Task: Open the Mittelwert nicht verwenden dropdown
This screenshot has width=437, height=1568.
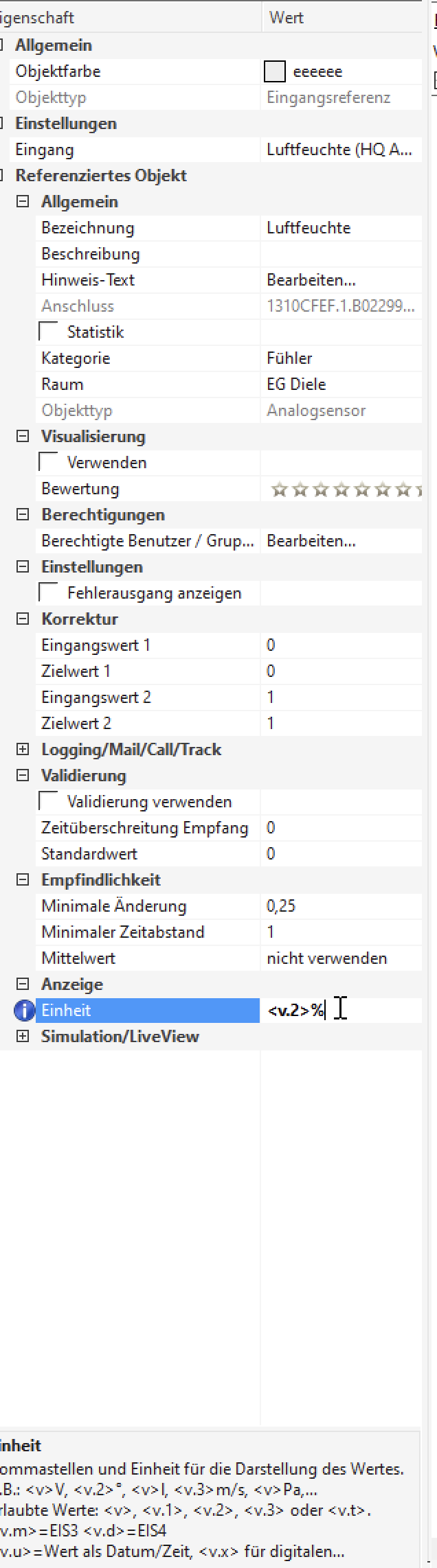Action: [341, 958]
